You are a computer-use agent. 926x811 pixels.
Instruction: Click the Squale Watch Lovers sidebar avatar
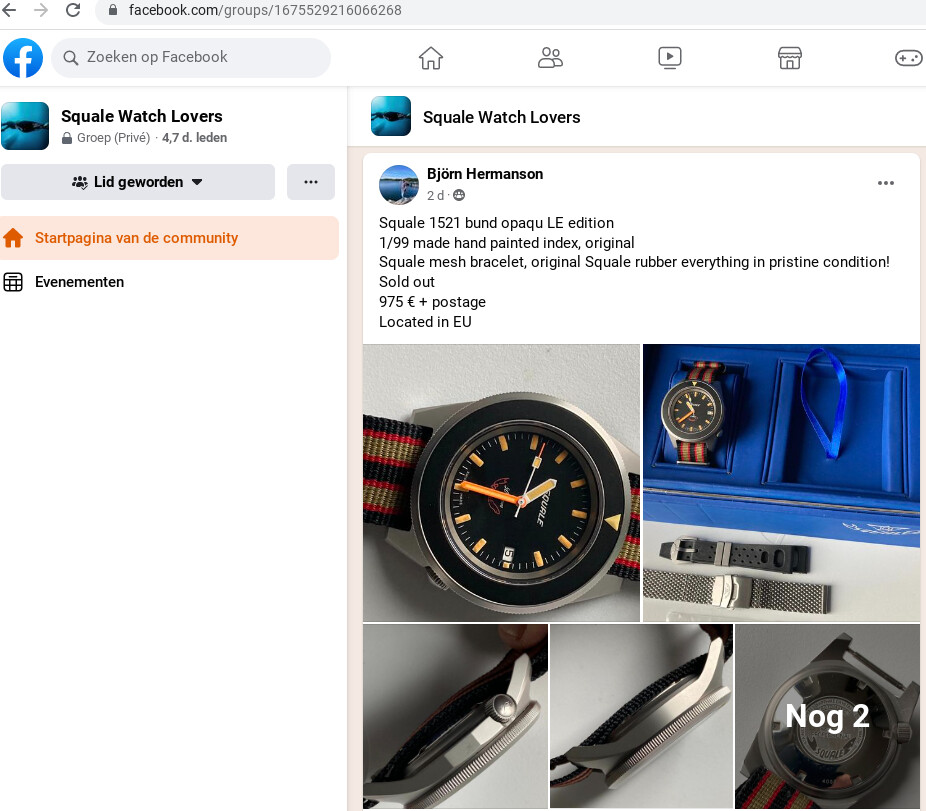pyautogui.click(x=25, y=126)
